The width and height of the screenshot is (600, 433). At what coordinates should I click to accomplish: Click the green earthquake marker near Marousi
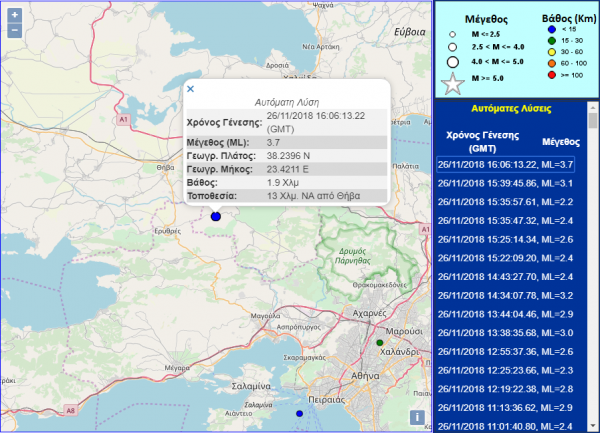[x=380, y=343]
